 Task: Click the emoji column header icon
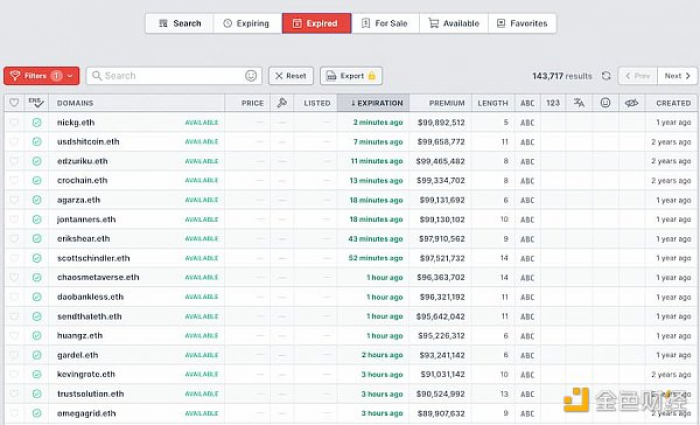click(x=605, y=103)
